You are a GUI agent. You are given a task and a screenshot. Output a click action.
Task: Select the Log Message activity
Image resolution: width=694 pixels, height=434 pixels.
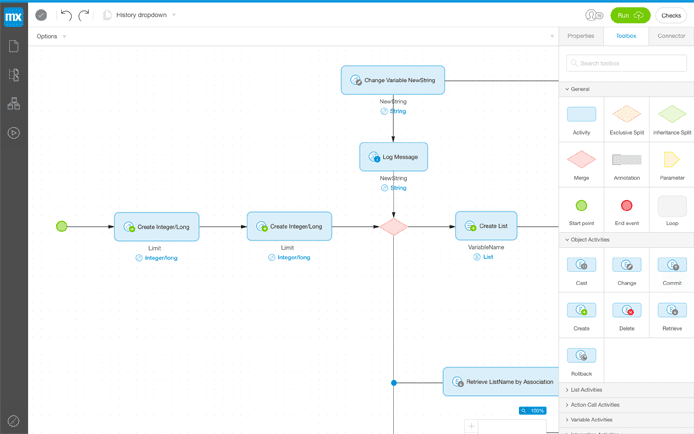coord(393,157)
